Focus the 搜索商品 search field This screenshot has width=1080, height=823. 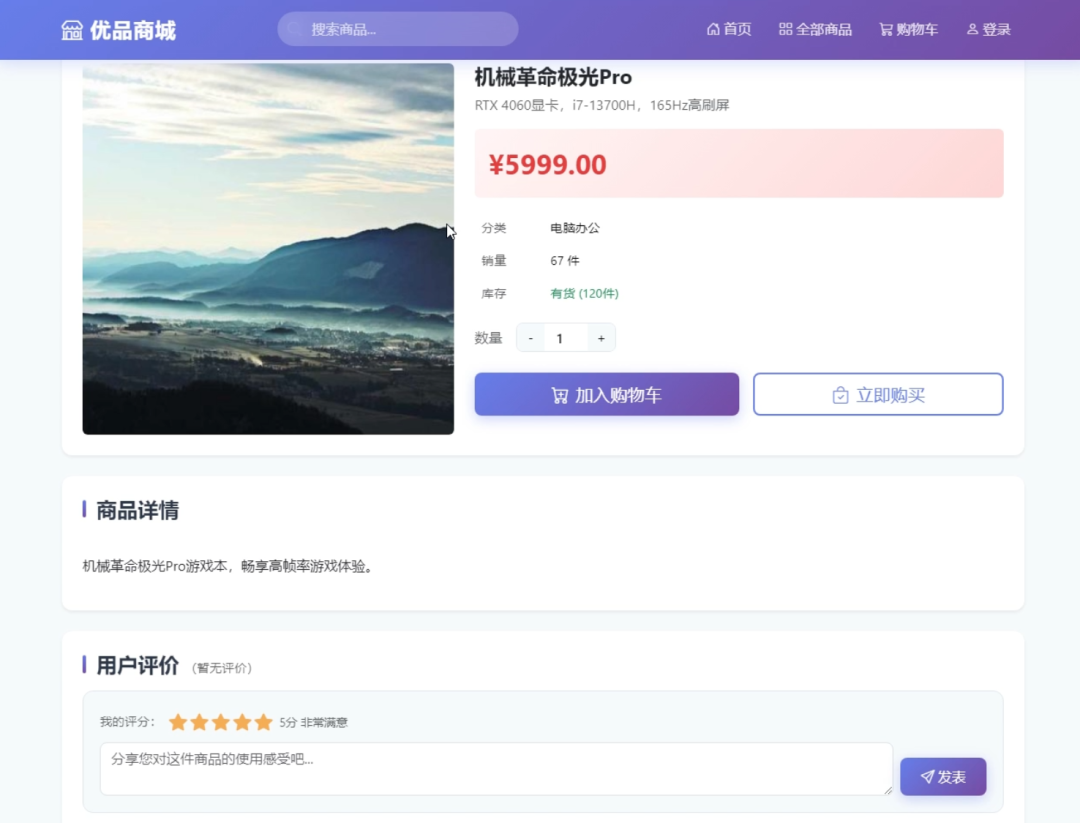pos(398,29)
